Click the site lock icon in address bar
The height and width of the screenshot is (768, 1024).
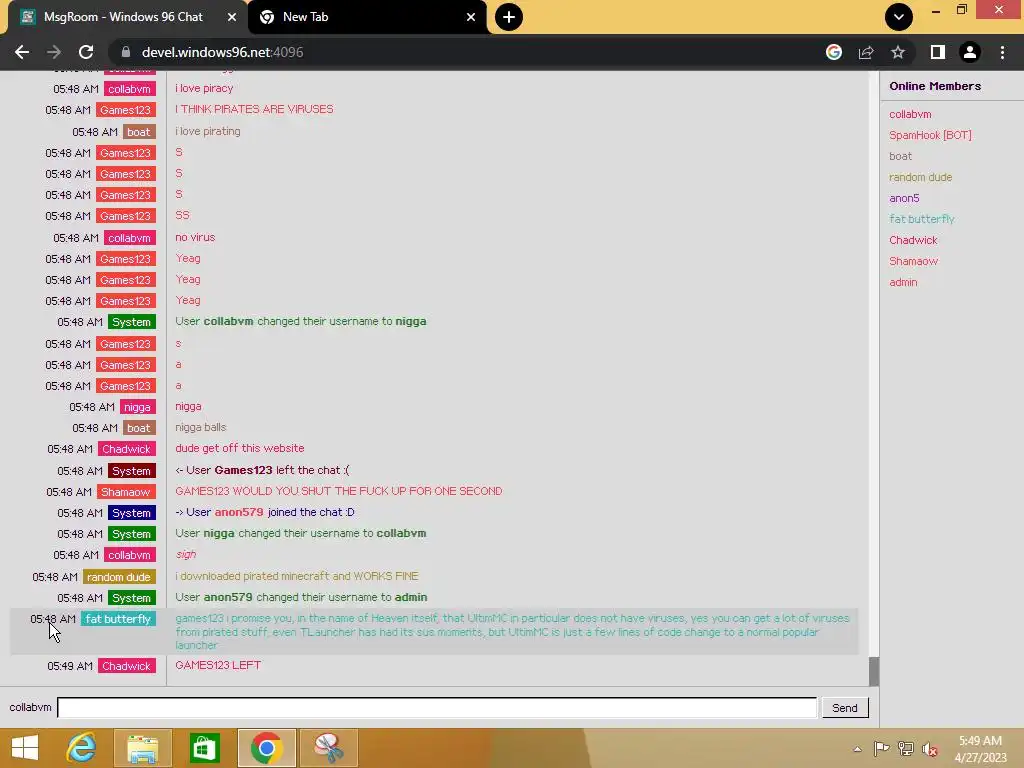pyautogui.click(x=126, y=52)
